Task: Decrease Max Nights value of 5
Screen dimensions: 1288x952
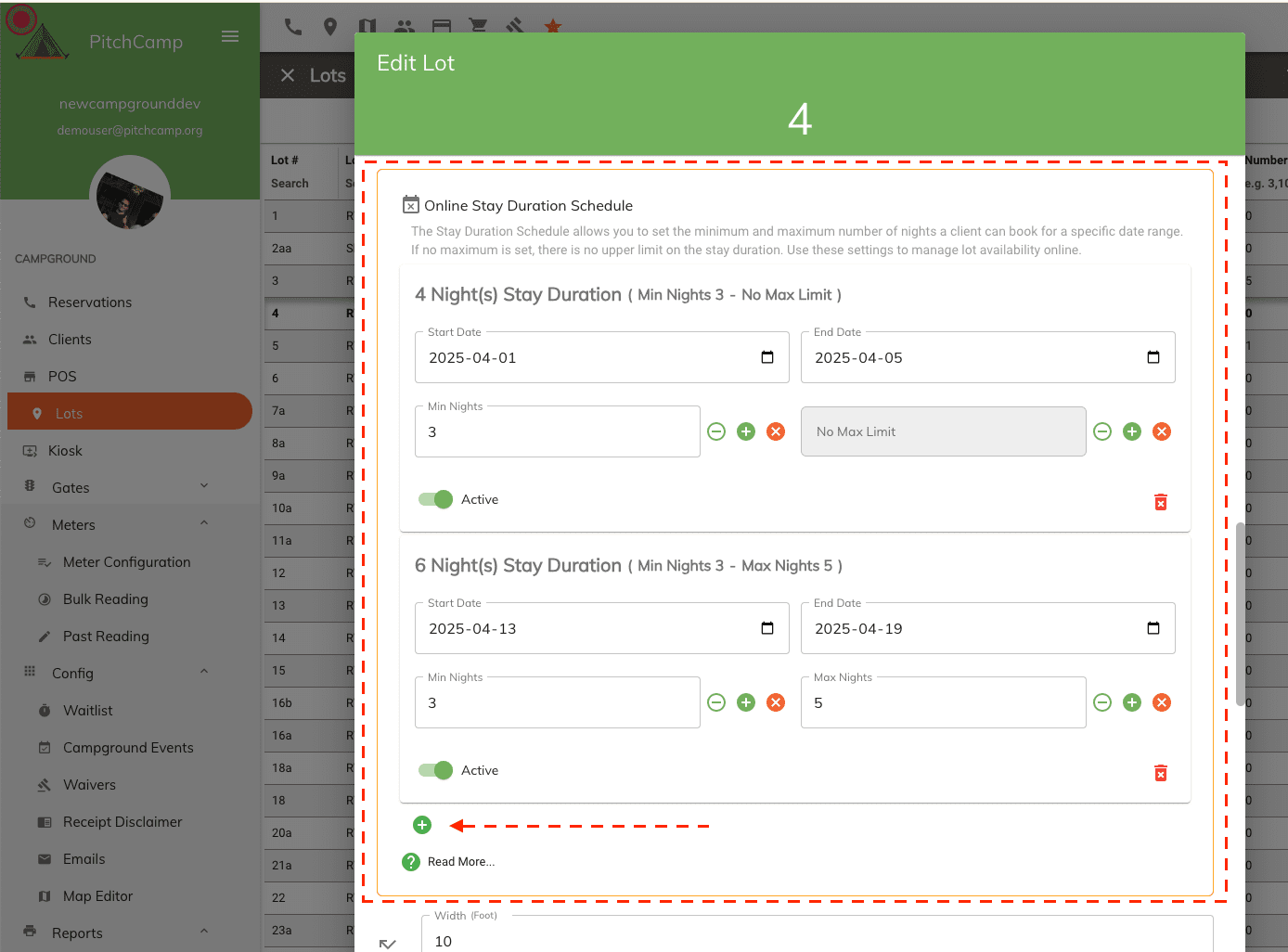Action: (1102, 702)
